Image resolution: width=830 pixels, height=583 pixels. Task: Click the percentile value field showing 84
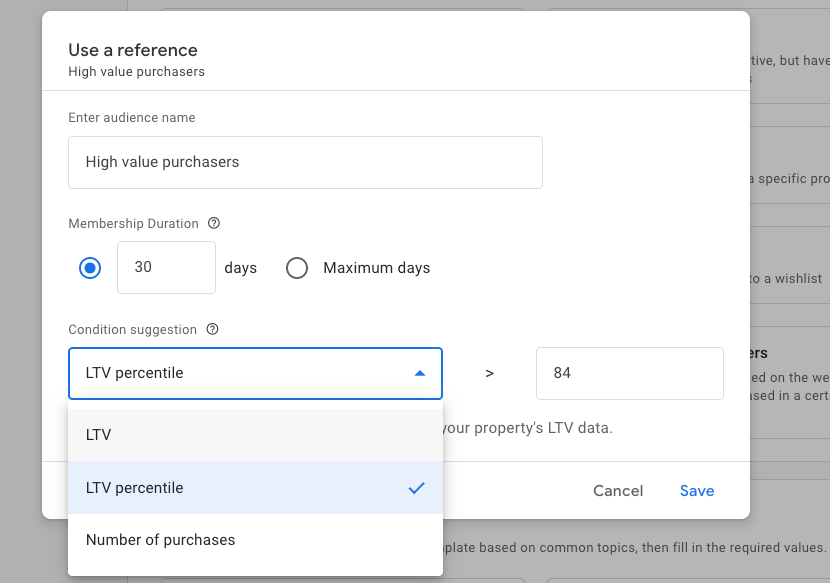(x=629, y=373)
